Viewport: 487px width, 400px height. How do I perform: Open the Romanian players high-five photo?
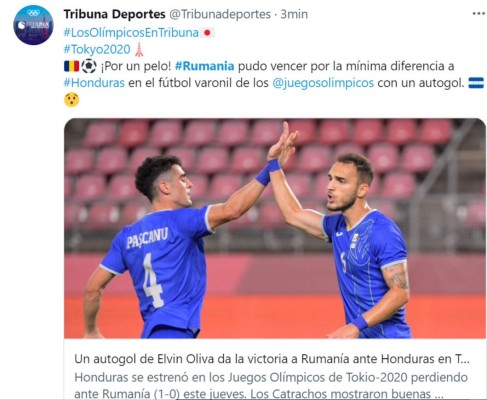275,228
